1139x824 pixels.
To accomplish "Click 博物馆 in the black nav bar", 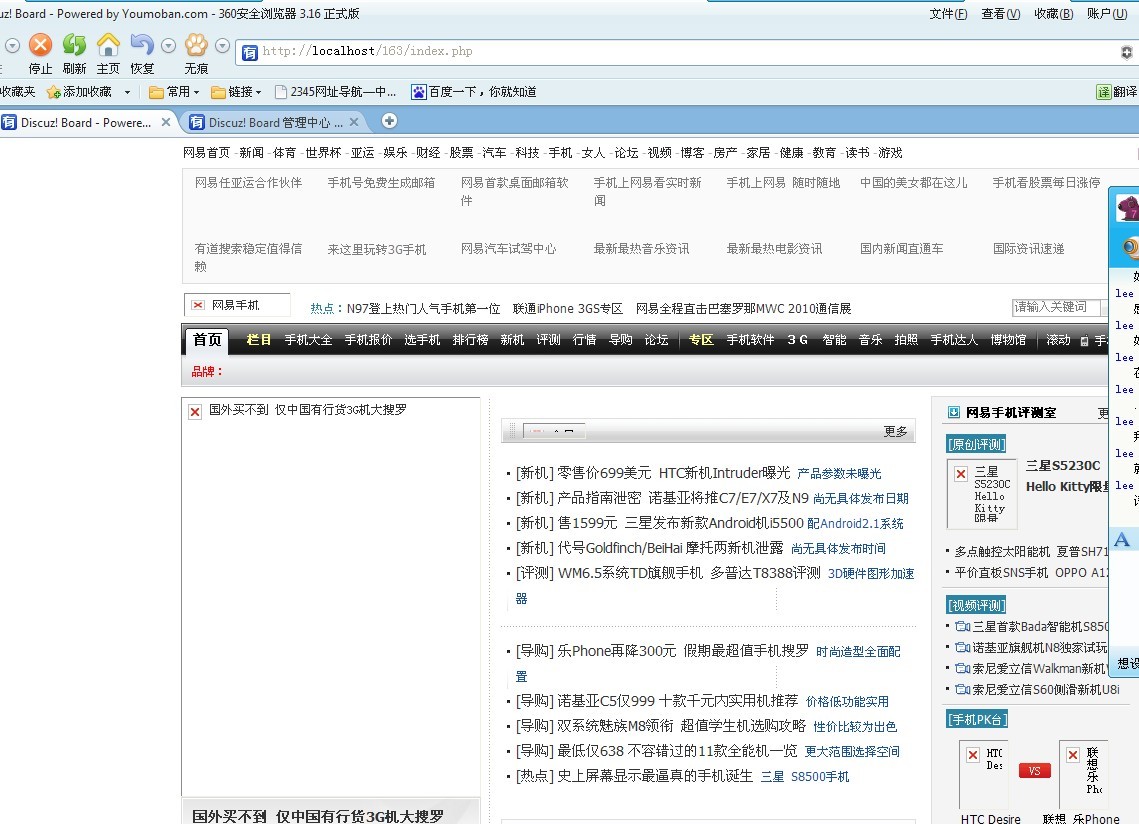I will pos(1008,340).
